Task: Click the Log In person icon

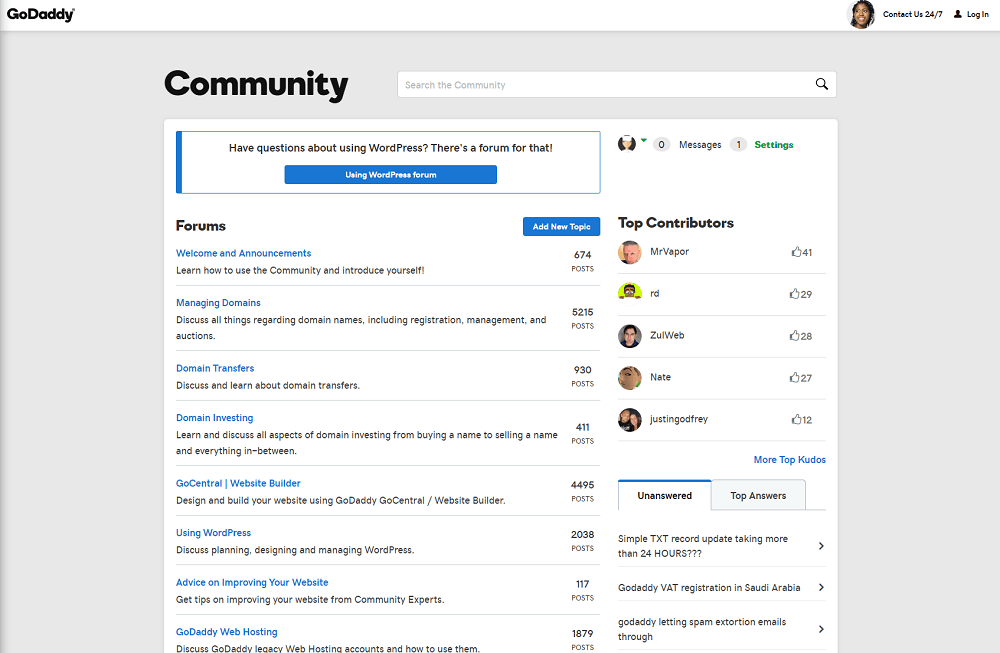Action: pyautogui.click(x=957, y=14)
